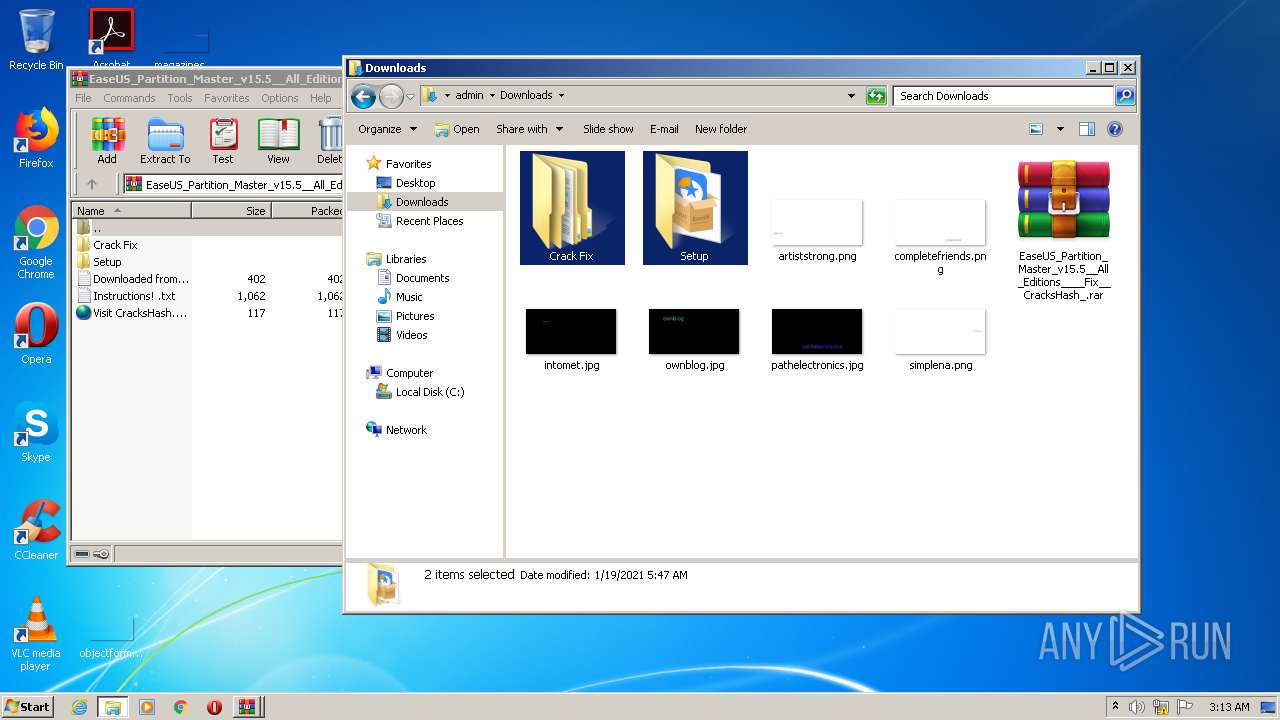The image size is (1280, 720).
Task: Click the Forward button in Explorer
Action: point(391,96)
